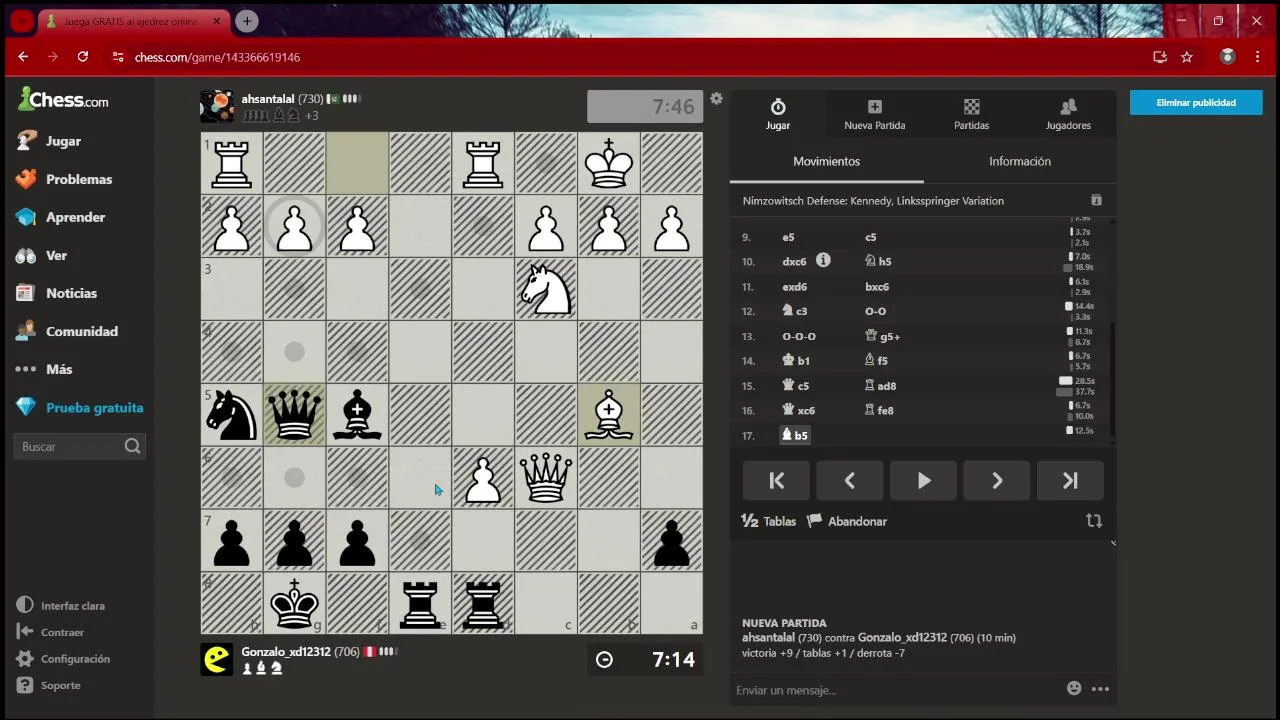Switch to the Jugar tab with clock icon
The image size is (1280, 720).
(x=778, y=114)
